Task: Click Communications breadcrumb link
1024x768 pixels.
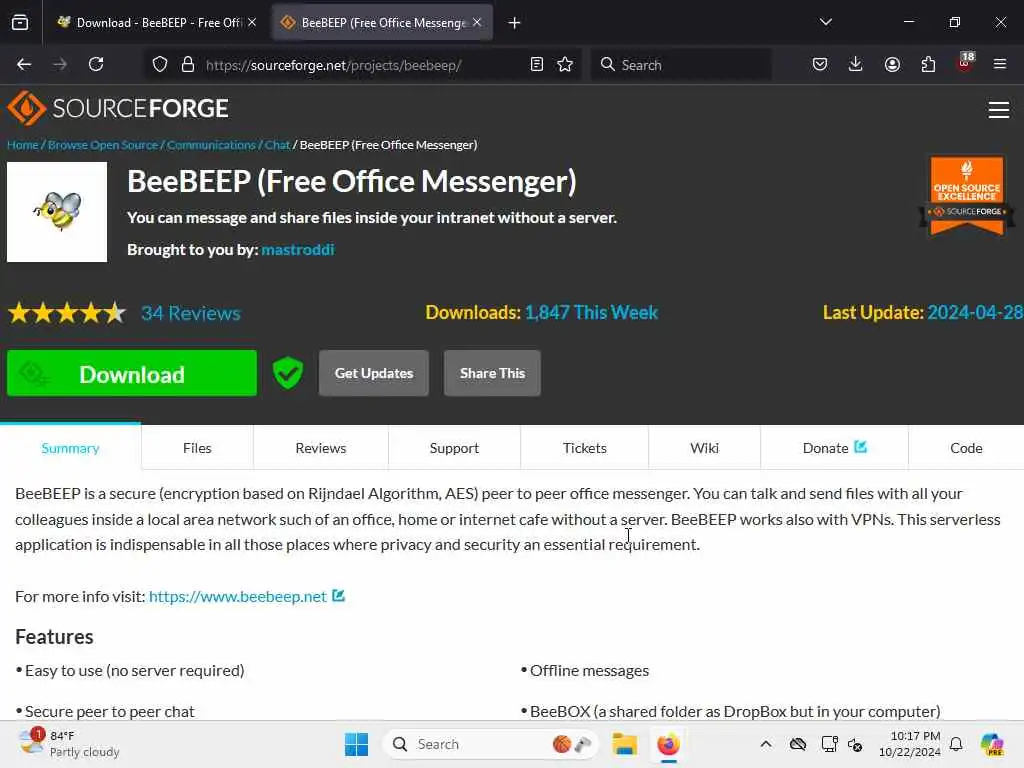Action: pyautogui.click(x=211, y=144)
